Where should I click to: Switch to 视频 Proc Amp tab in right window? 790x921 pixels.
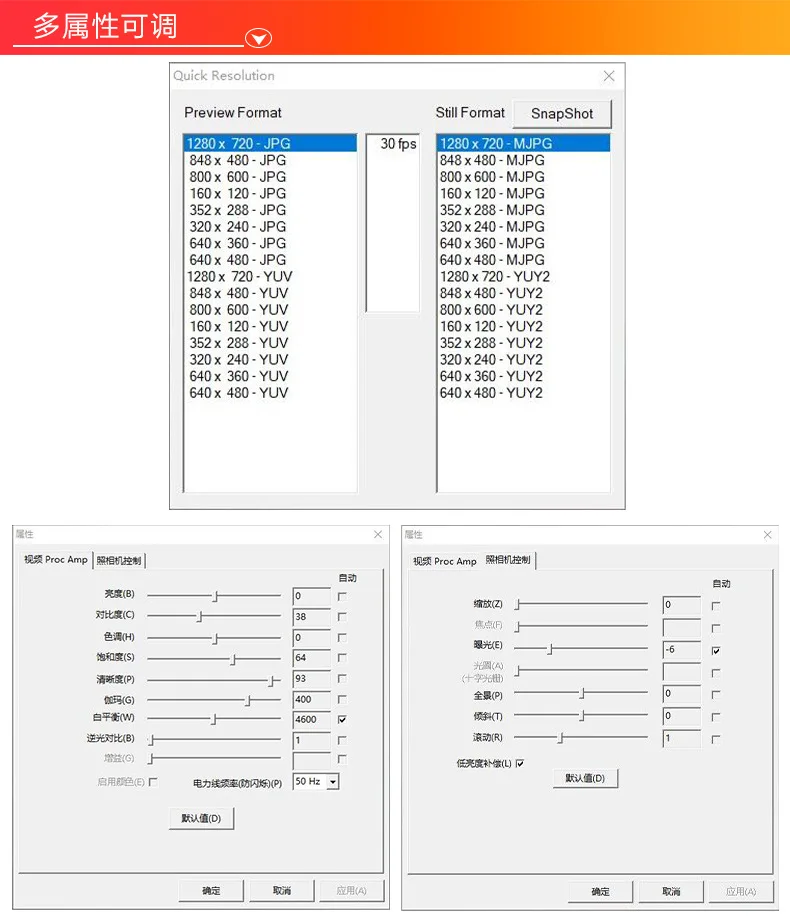445,561
